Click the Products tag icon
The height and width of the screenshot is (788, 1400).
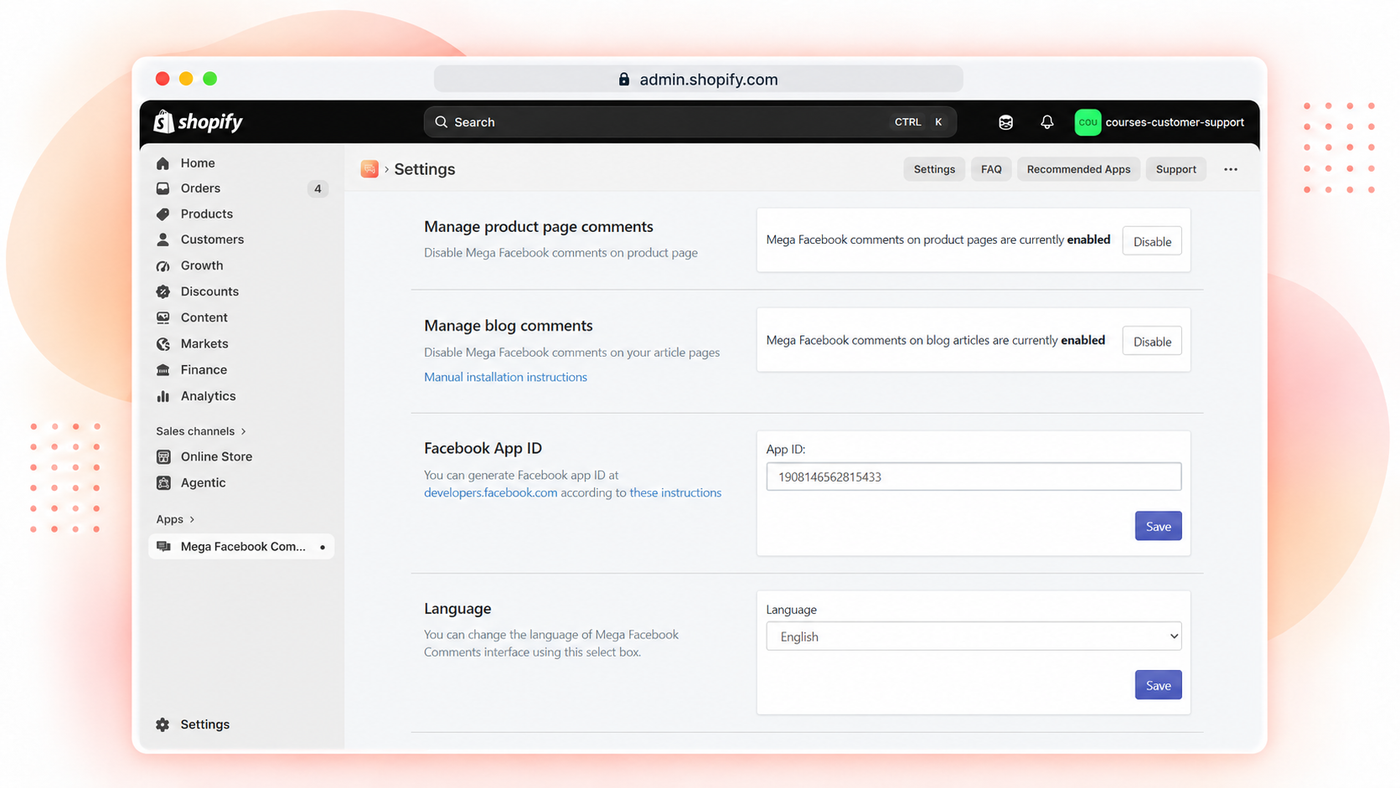(163, 214)
